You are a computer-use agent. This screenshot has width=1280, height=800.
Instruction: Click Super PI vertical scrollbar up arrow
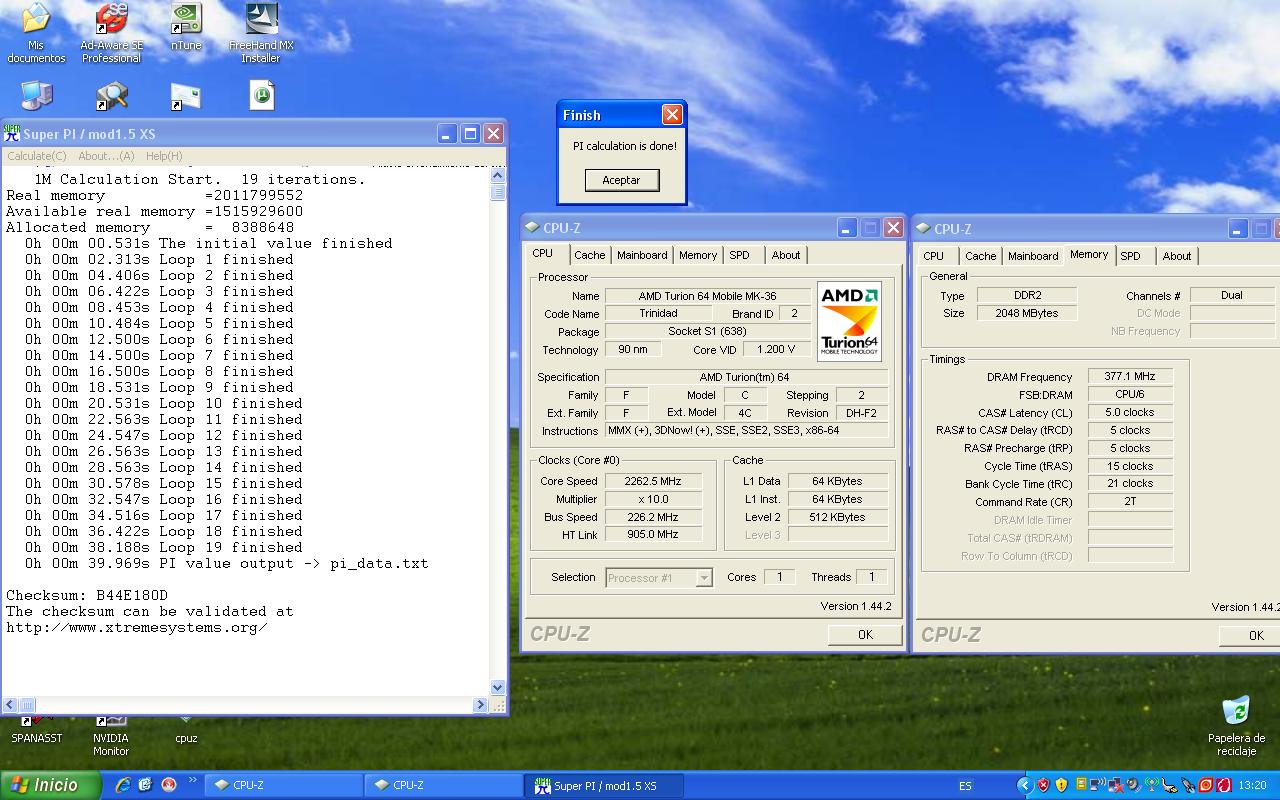[x=498, y=175]
